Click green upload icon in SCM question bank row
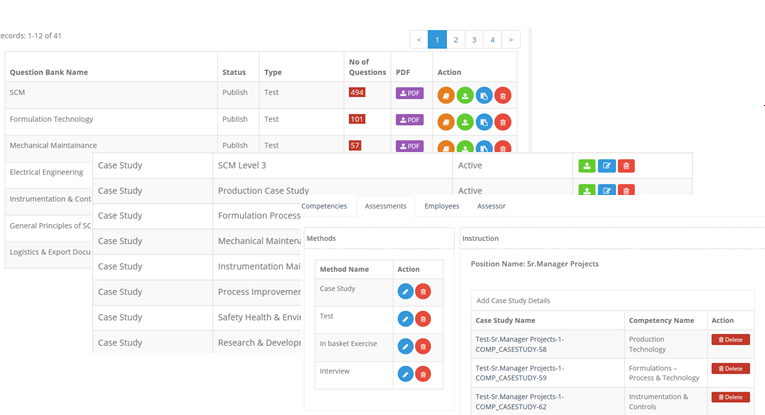765x415 pixels. pyautogui.click(x=465, y=95)
